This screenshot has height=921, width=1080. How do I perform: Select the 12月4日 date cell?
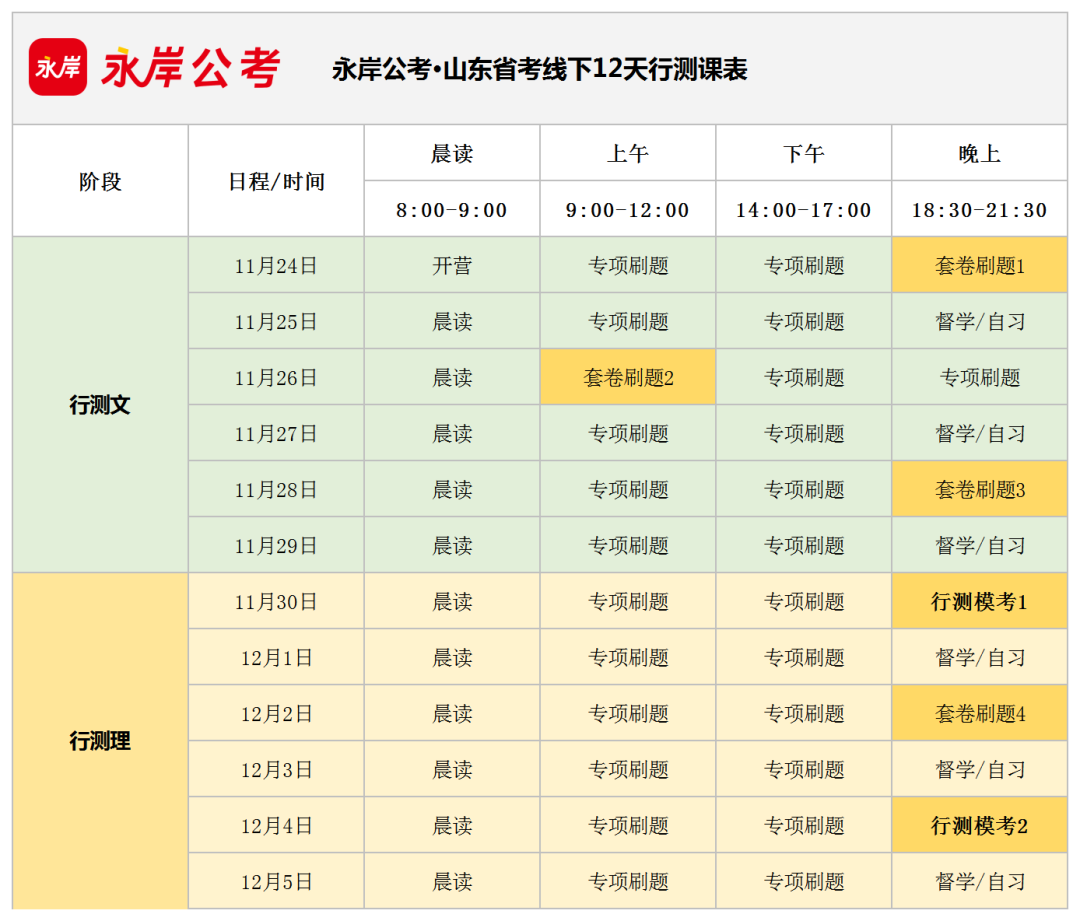click(x=276, y=825)
